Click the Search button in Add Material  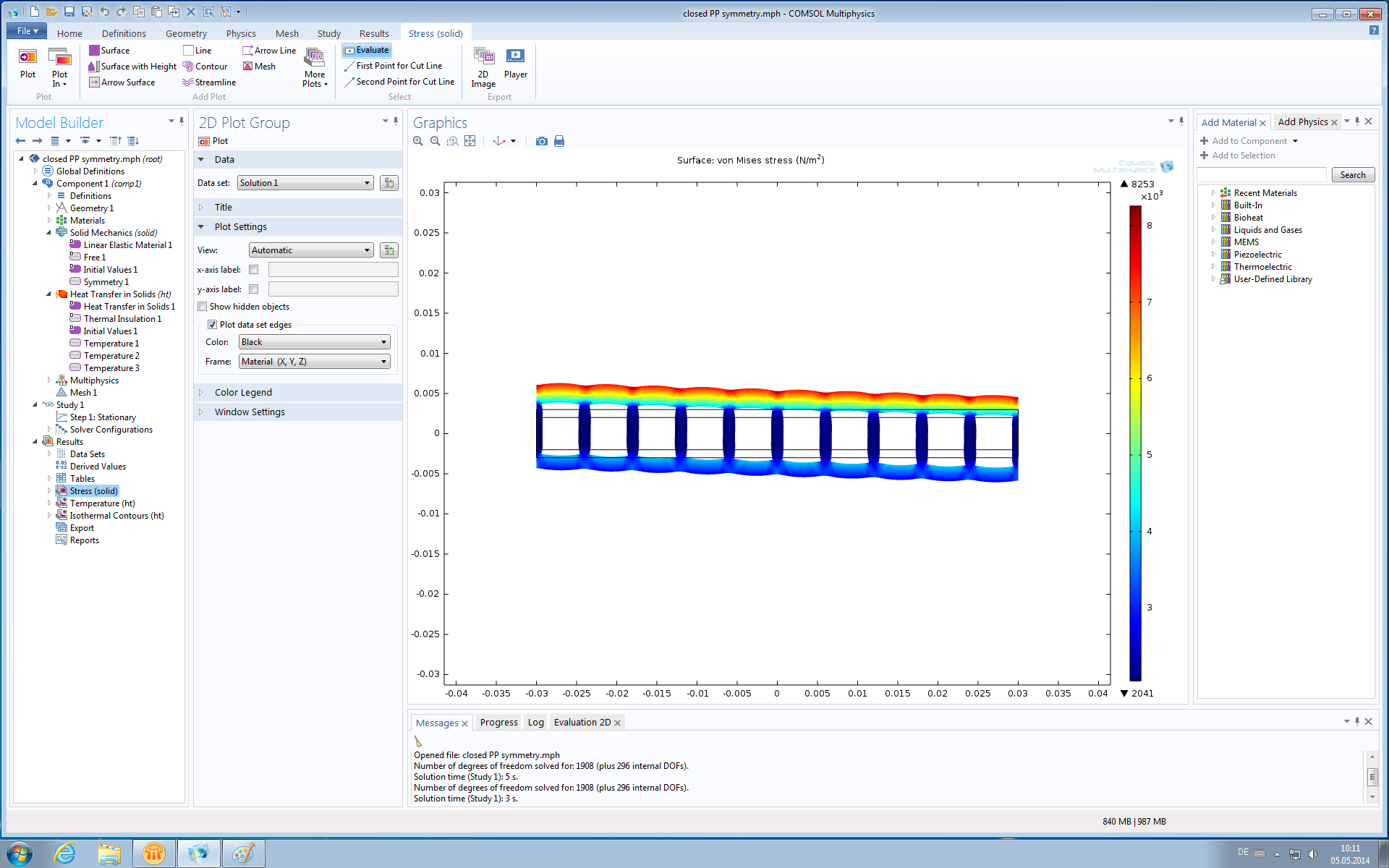pos(1352,175)
